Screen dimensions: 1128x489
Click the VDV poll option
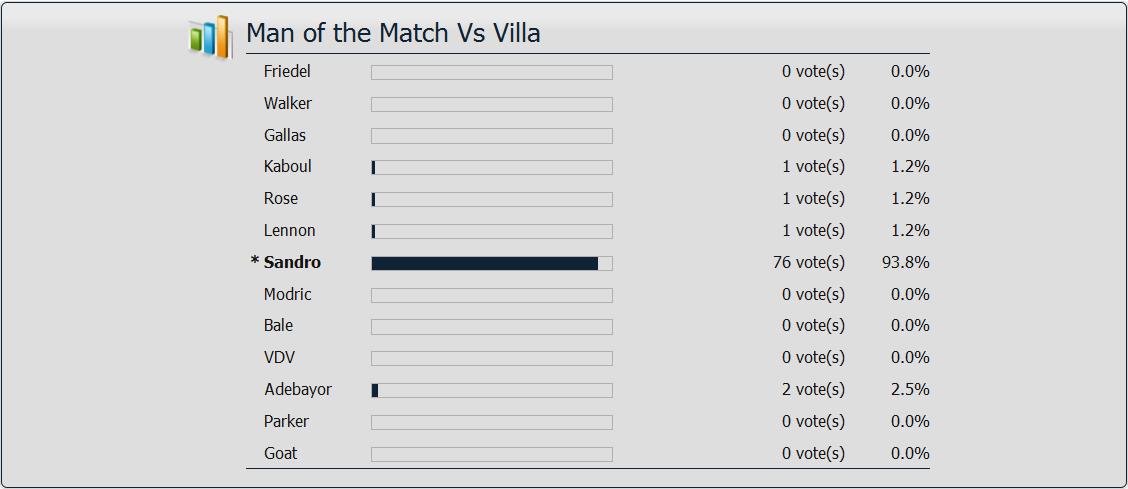point(279,357)
